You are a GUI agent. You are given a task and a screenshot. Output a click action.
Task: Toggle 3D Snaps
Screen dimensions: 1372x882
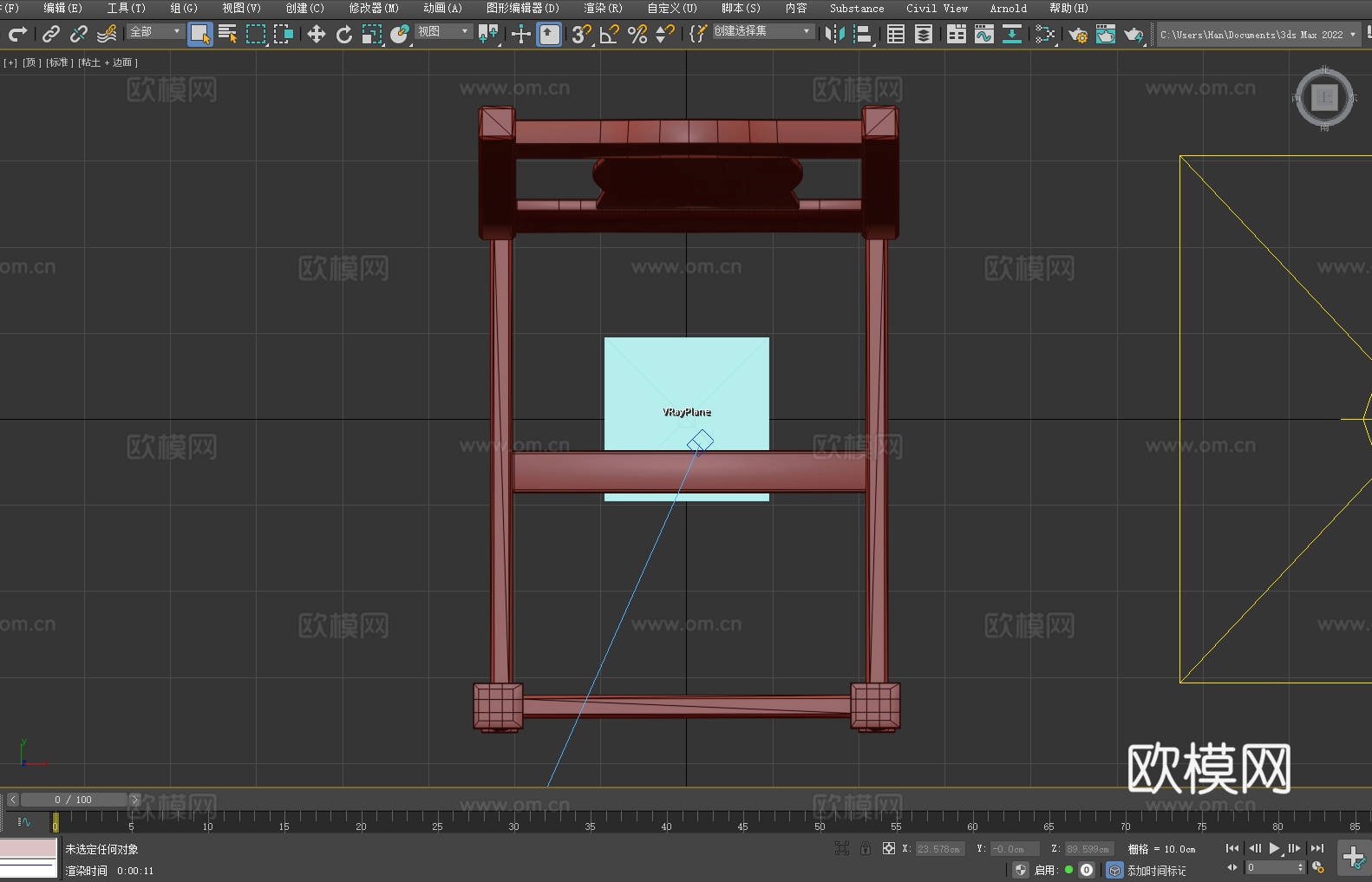click(582, 34)
